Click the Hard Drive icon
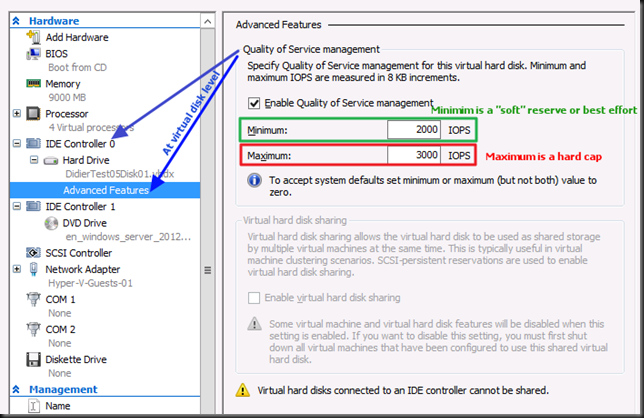This screenshot has height=418, width=644. (51, 161)
